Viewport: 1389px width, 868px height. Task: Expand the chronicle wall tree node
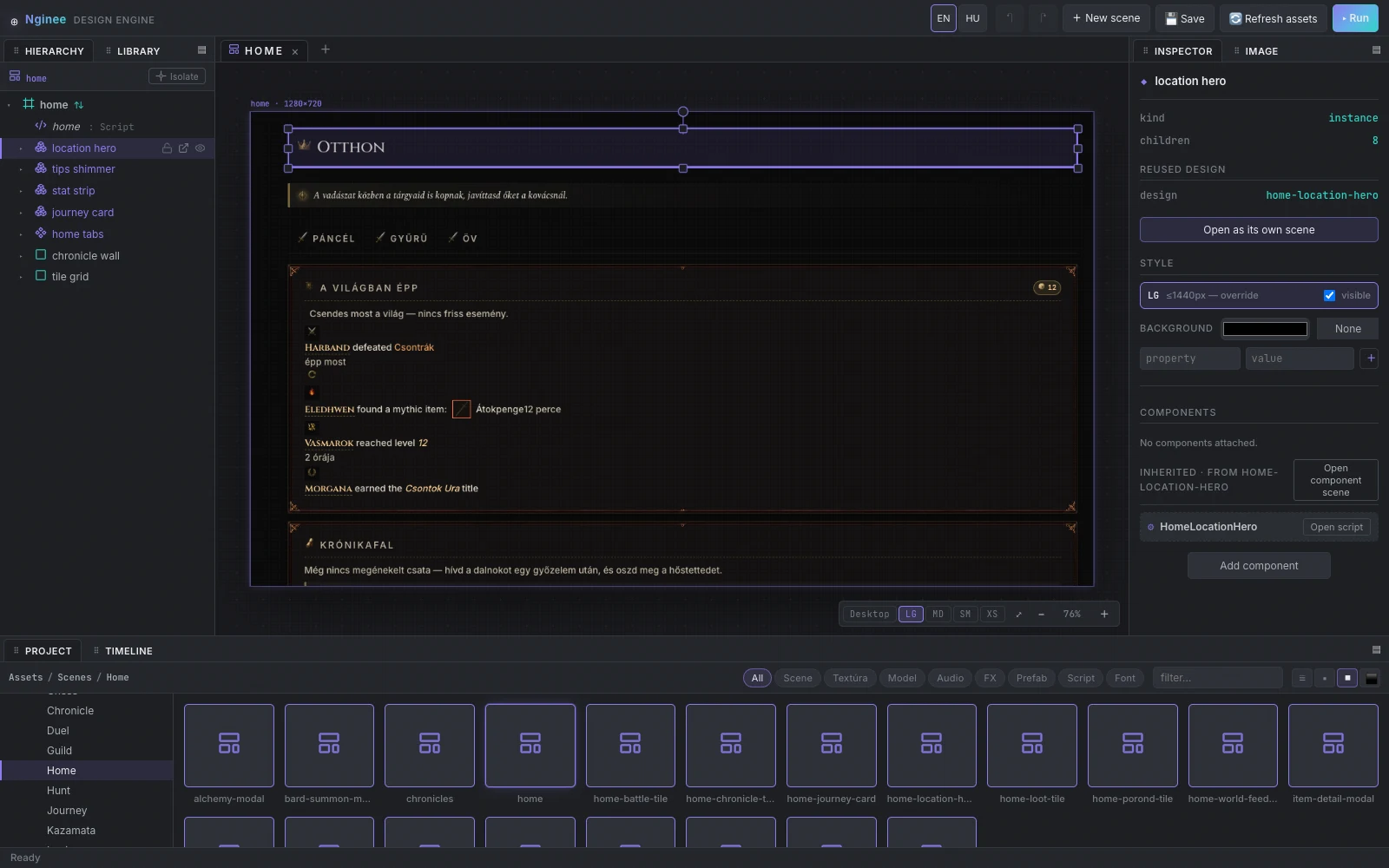[21, 257]
